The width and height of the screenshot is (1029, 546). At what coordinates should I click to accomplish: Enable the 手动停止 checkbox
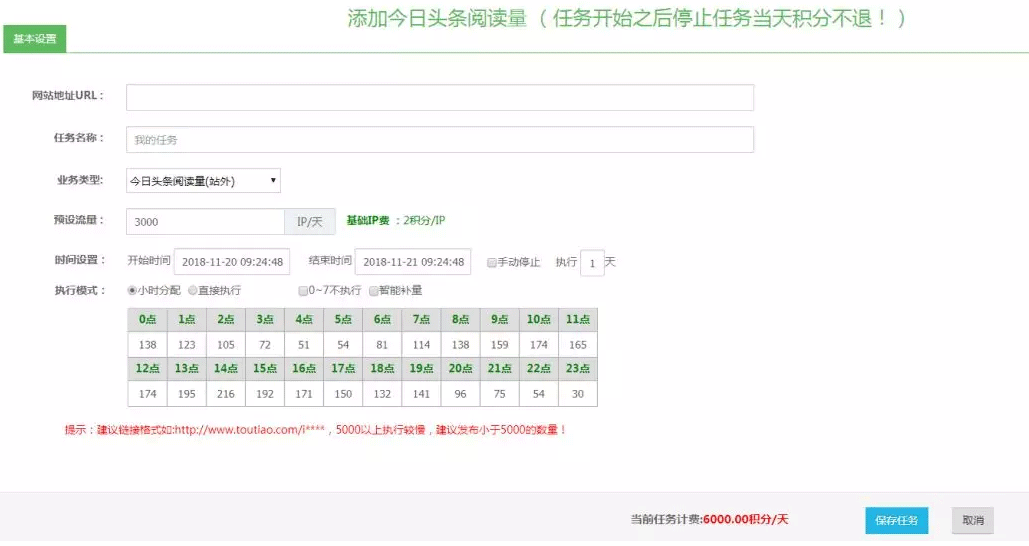pyautogui.click(x=491, y=263)
